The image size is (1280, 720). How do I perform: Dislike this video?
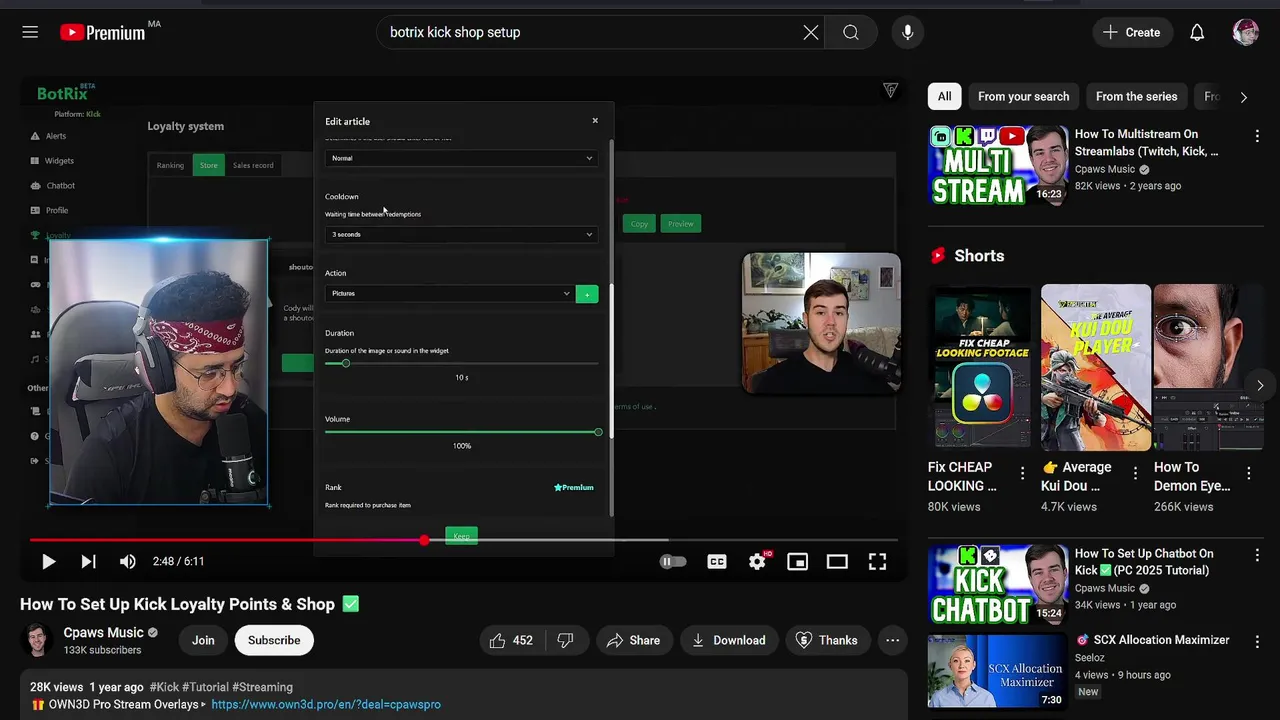pyautogui.click(x=565, y=640)
